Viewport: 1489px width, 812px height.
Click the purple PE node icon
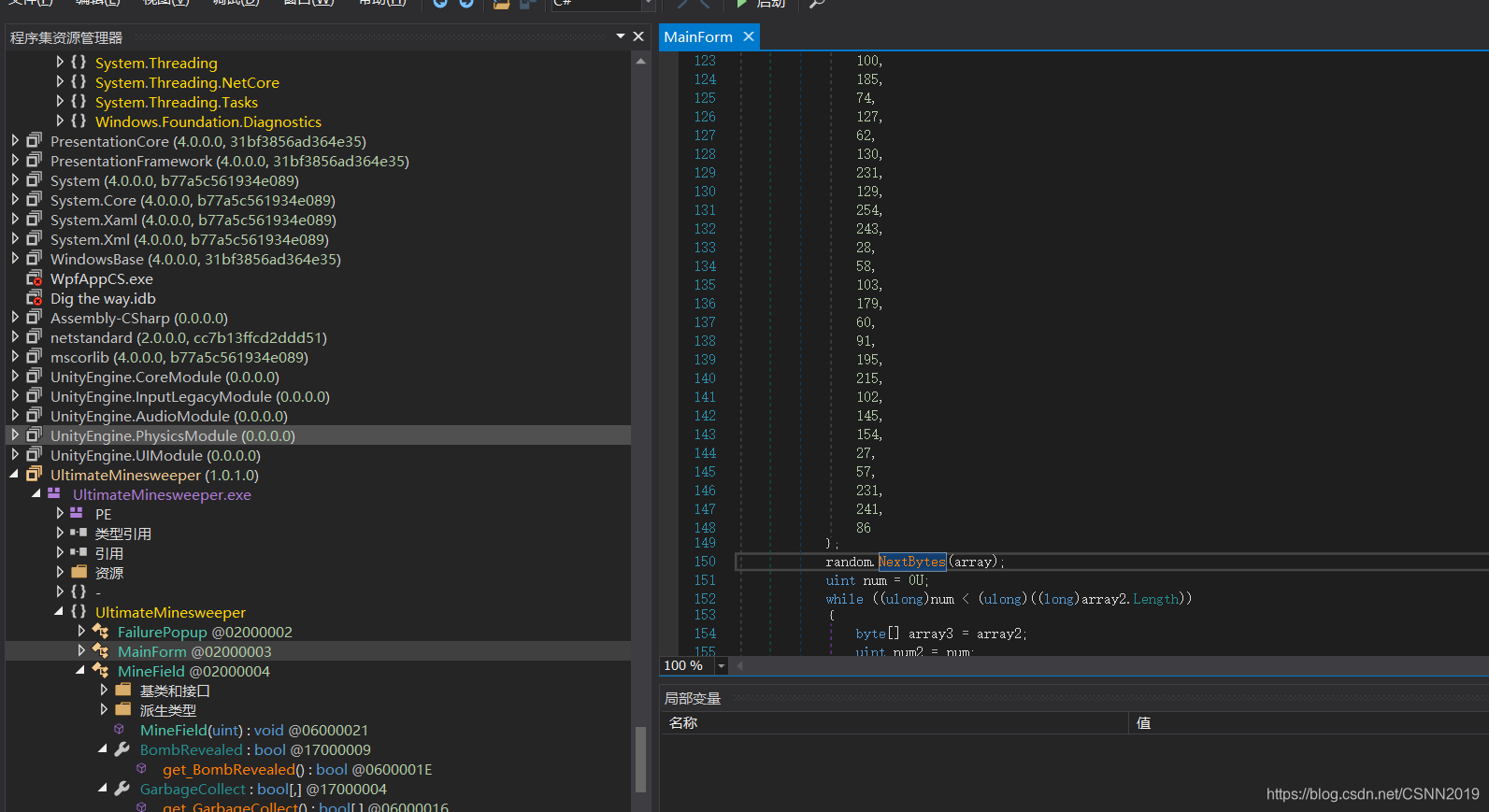point(77,513)
